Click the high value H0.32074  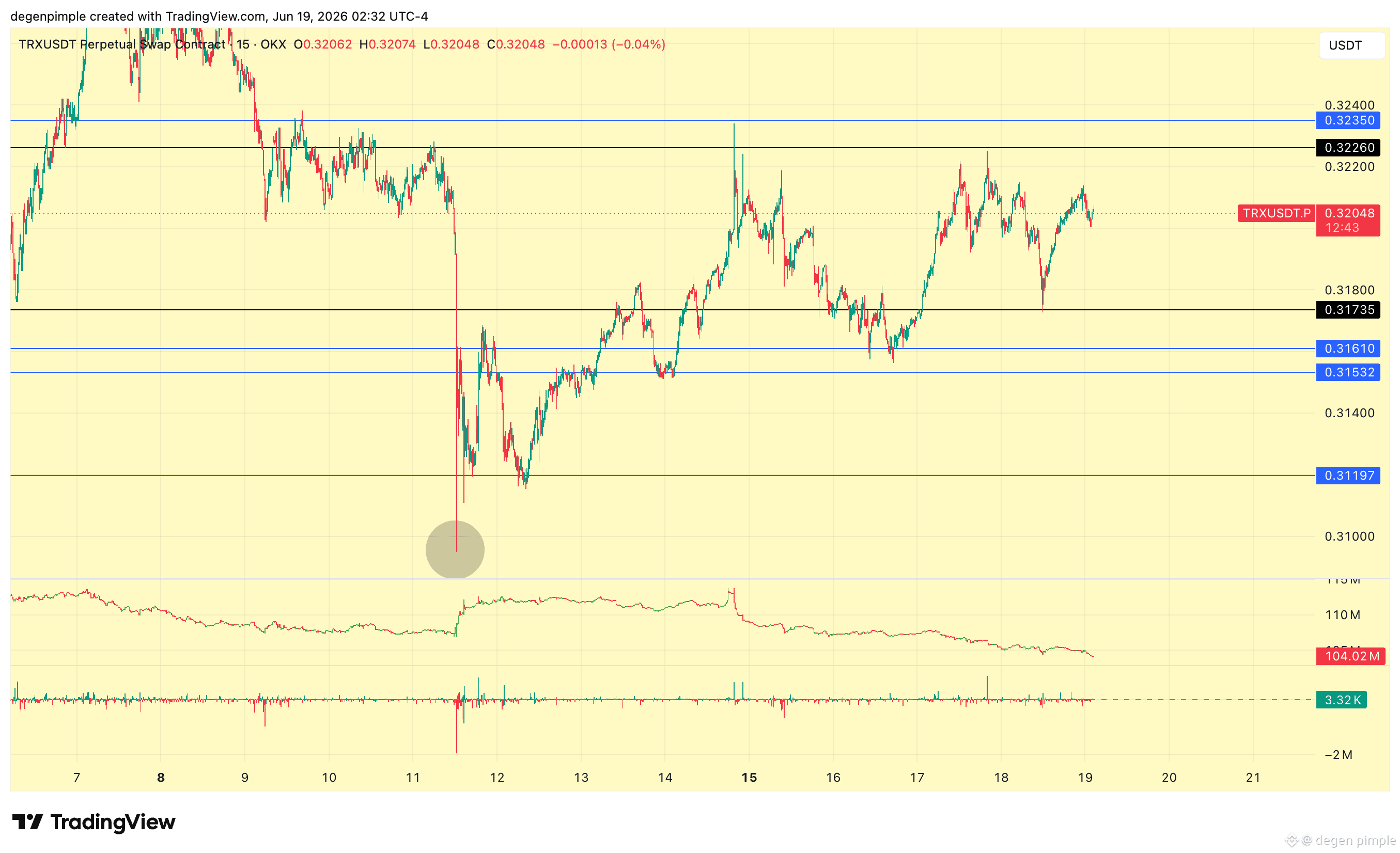(x=387, y=44)
